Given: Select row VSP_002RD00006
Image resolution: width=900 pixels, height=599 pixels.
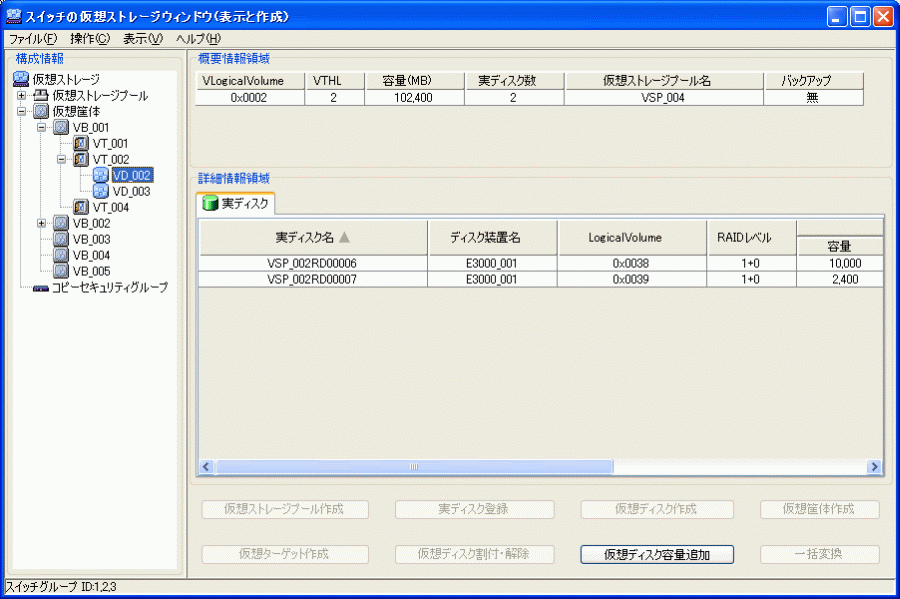Looking at the screenshot, I should 541,263.
